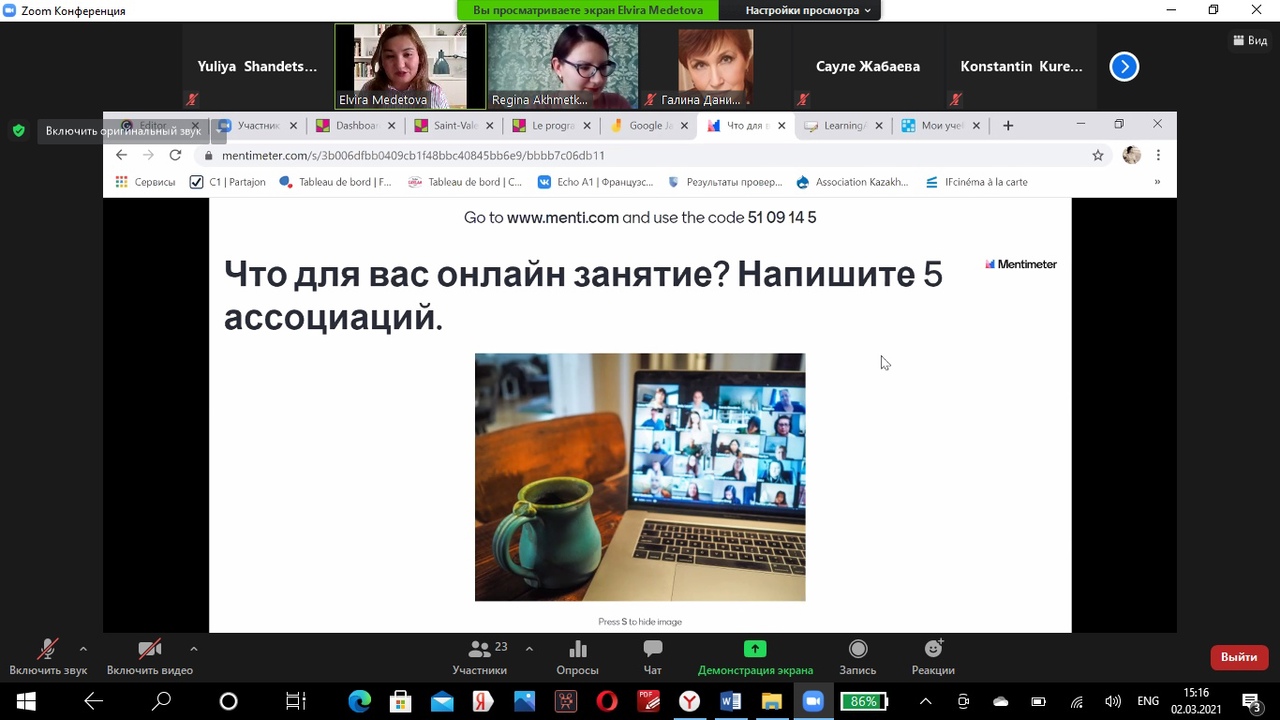The height and width of the screenshot is (720, 1280).
Task: Click browser back arrow
Action: tap(121, 155)
